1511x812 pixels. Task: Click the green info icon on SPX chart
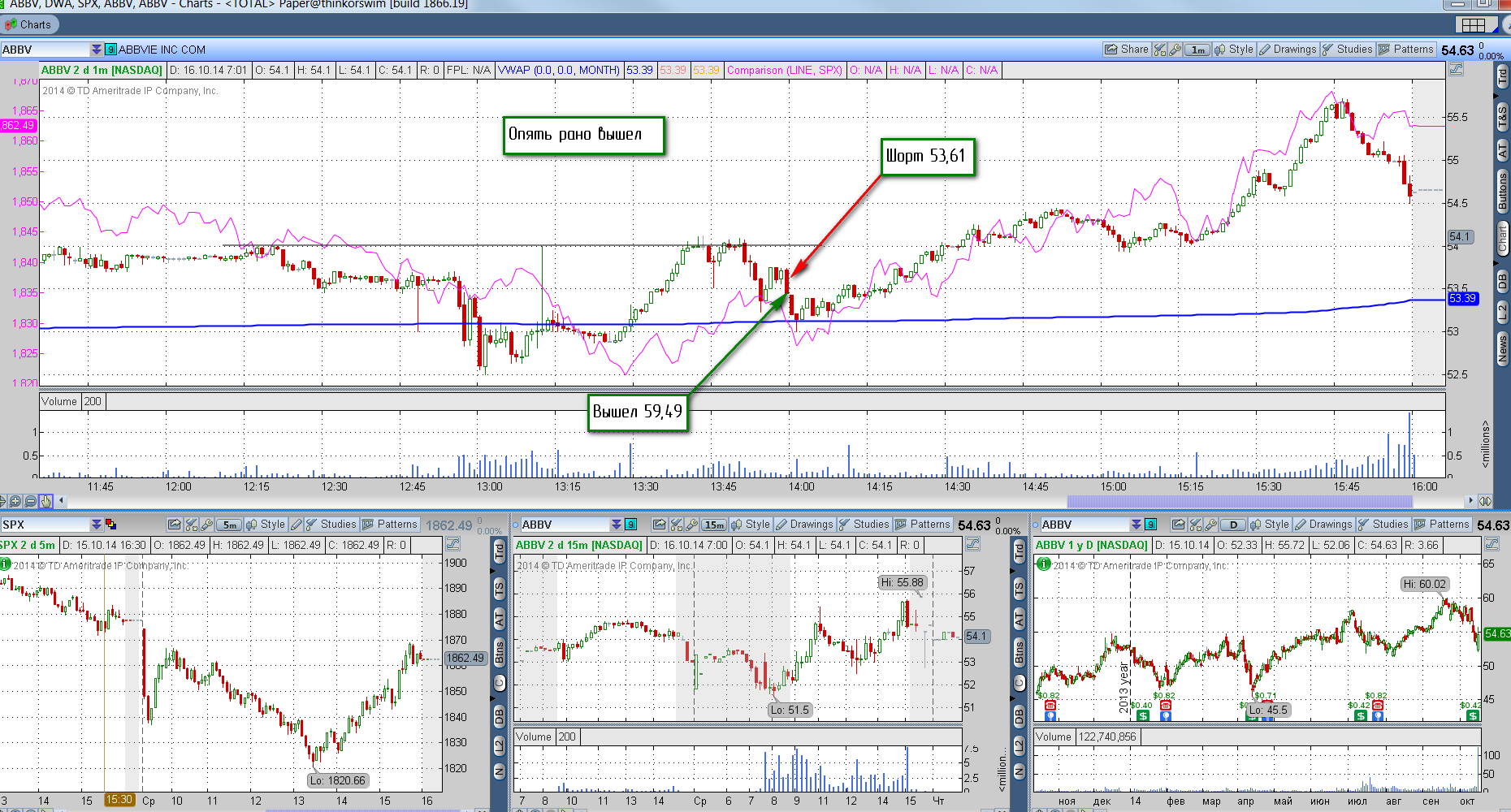4,564
